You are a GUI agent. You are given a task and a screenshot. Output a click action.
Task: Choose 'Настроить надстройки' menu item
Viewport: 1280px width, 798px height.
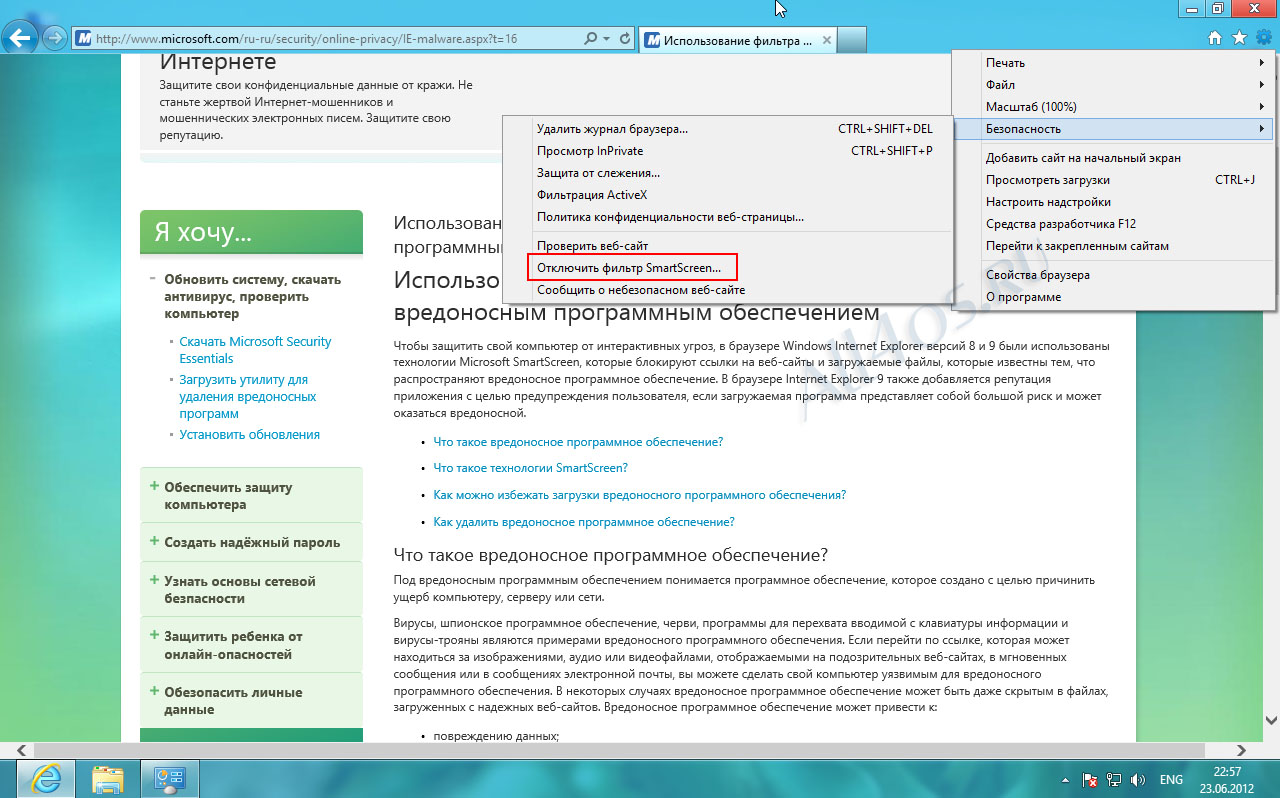[x=1115, y=201]
